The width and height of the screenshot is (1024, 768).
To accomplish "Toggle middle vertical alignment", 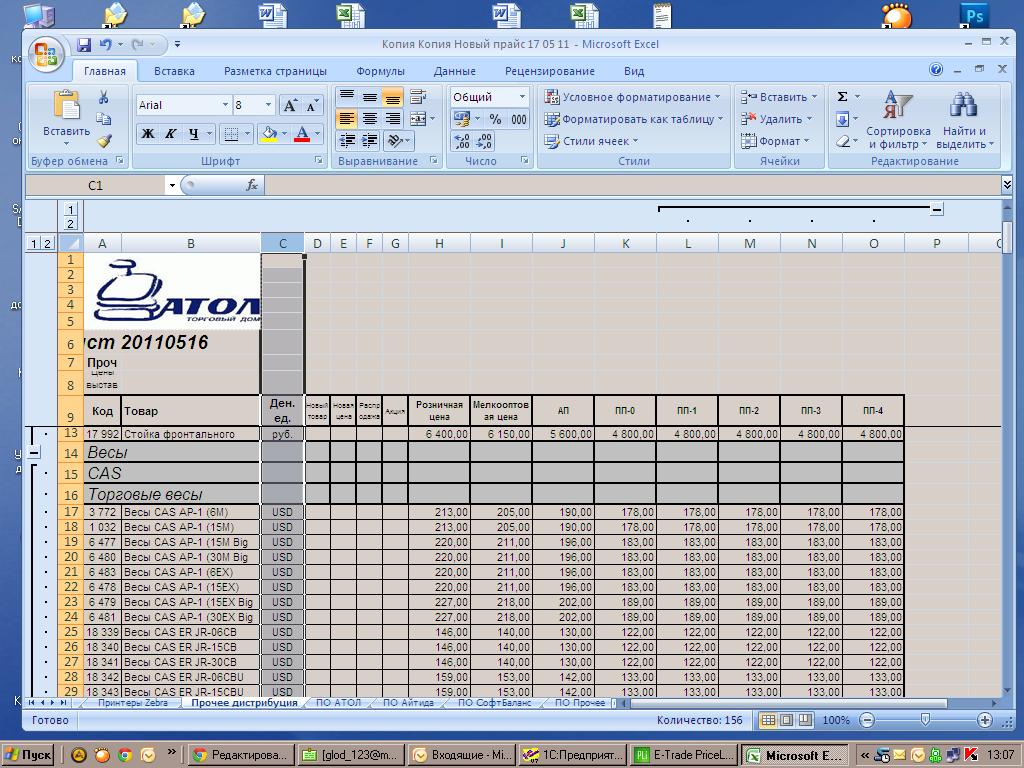I will 370,97.
